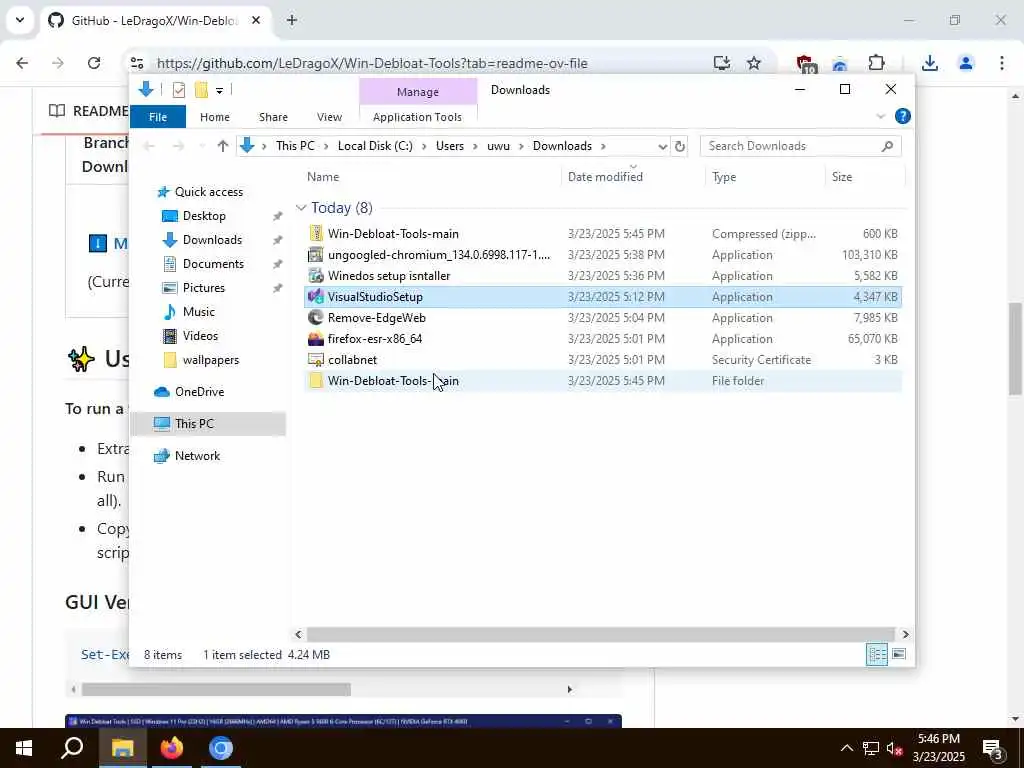Viewport: 1024px width, 768px height.
Task: Select the ungoogled-chromium installer icon
Action: [316, 255]
